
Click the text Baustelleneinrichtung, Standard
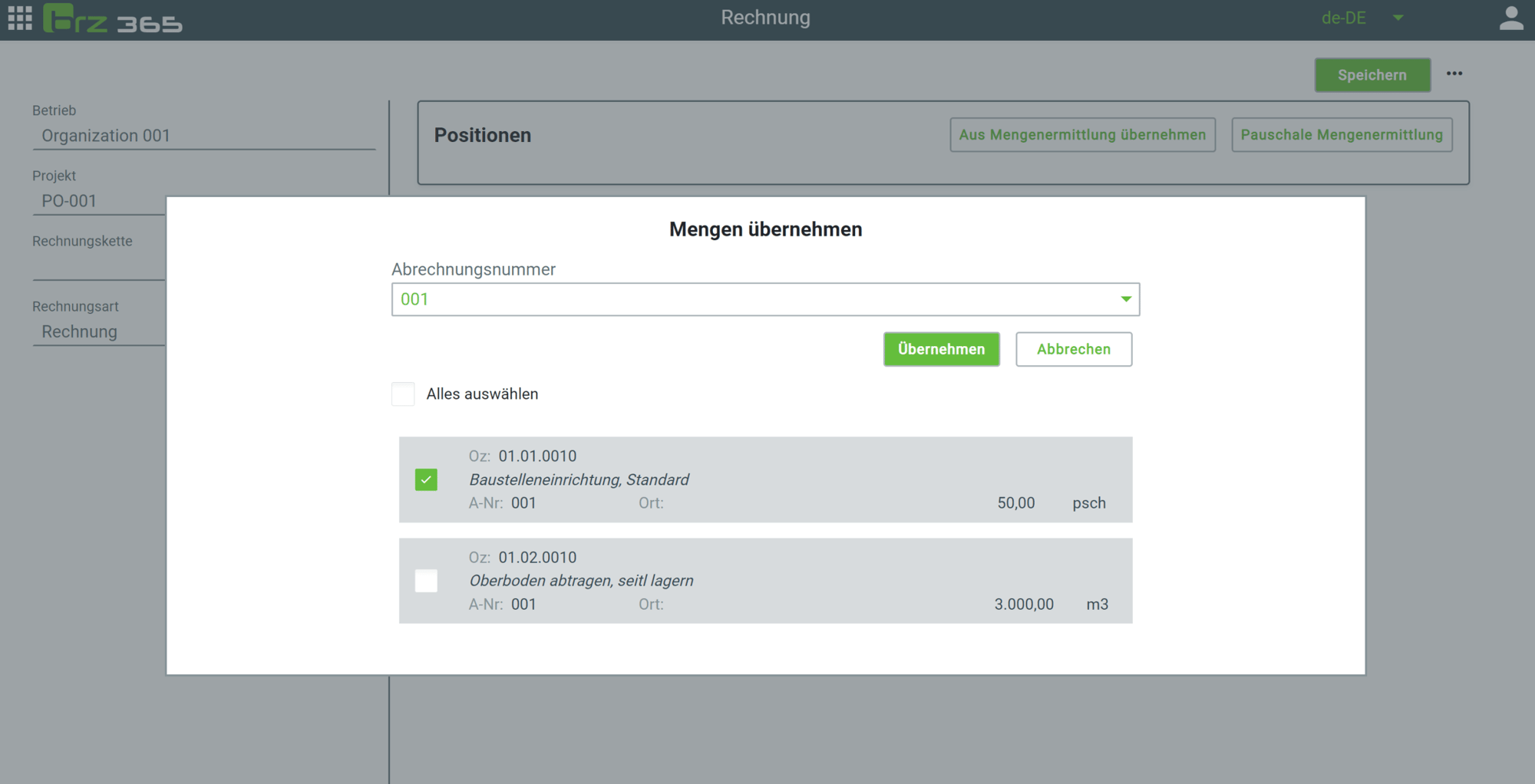pos(579,480)
